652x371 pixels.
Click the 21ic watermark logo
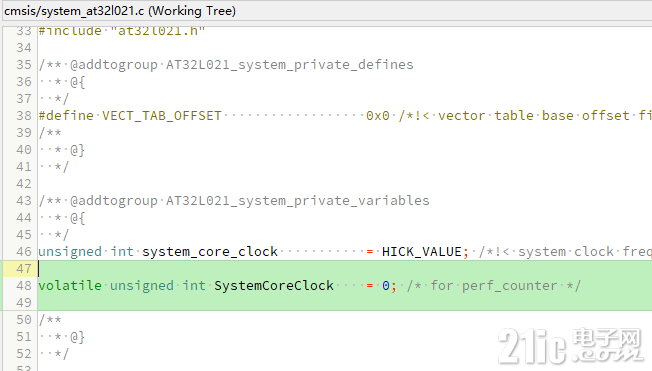(x=570, y=345)
